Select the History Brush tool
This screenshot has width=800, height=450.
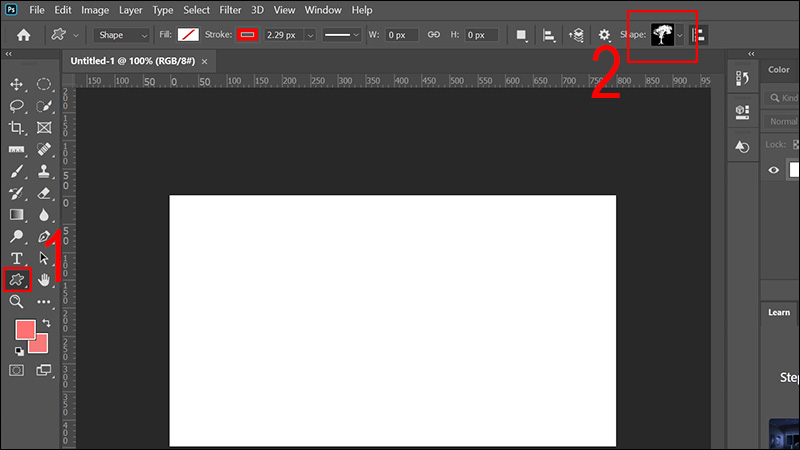[x=16, y=193]
